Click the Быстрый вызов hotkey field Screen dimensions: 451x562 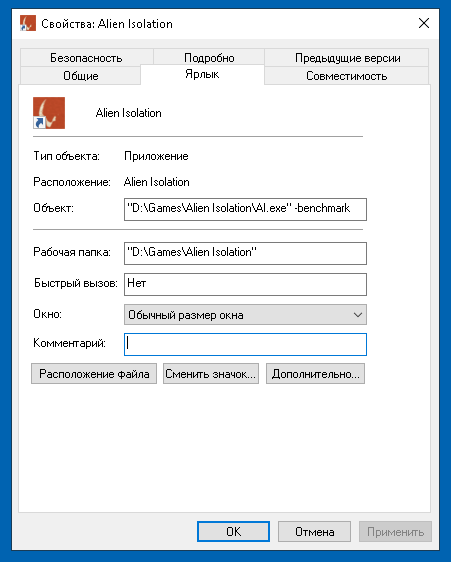tap(245, 284)
